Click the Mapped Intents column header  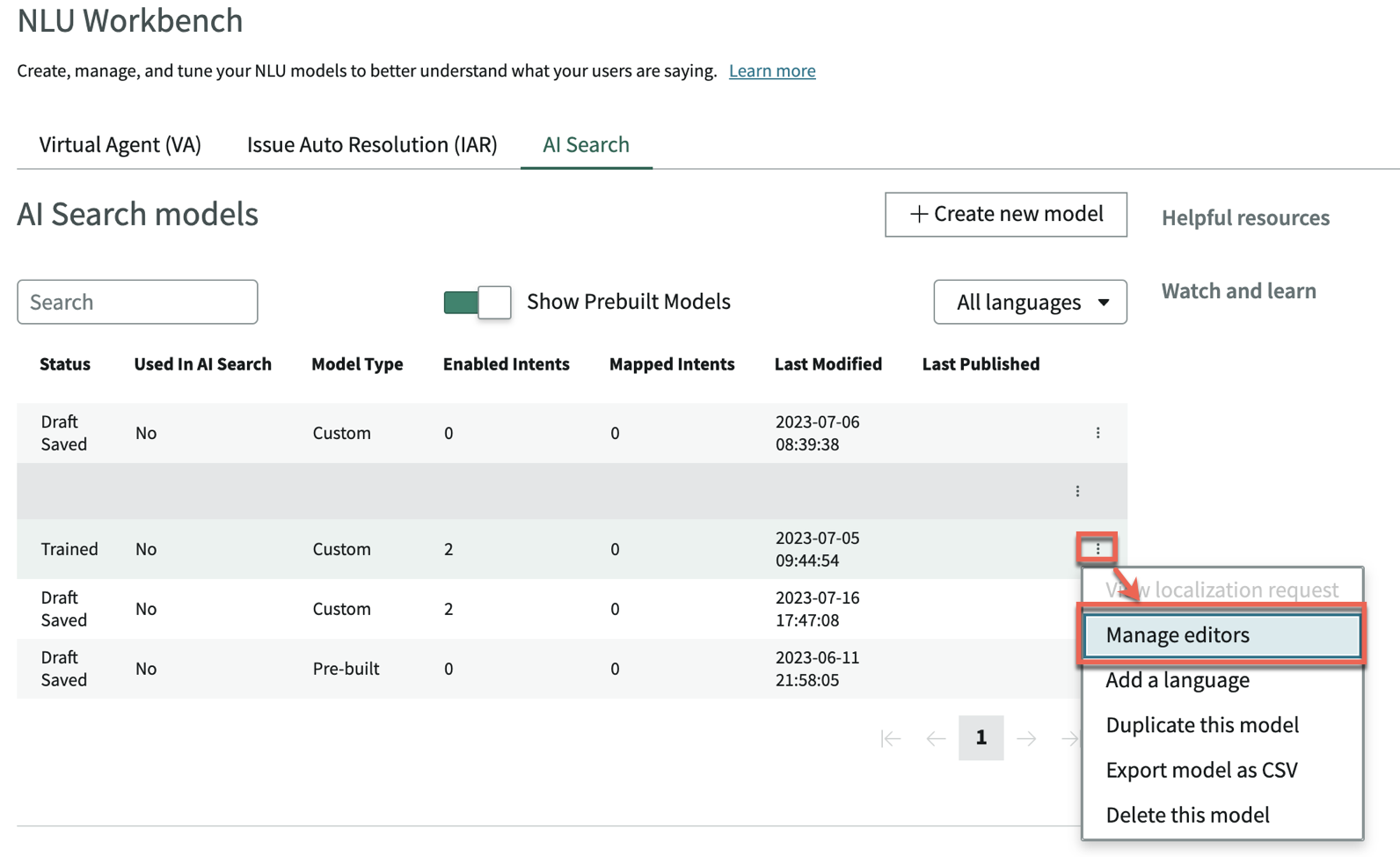click(x=672, y=364)
